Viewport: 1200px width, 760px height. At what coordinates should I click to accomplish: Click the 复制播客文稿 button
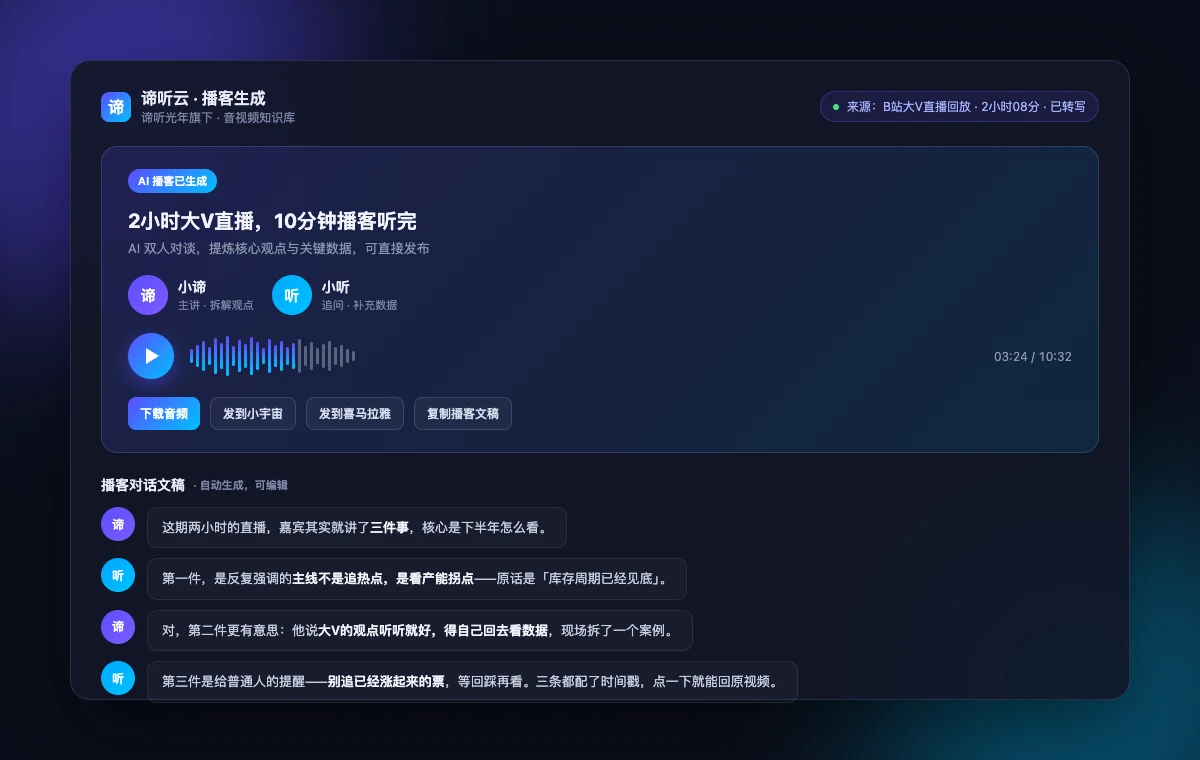[x=463, y=414]
